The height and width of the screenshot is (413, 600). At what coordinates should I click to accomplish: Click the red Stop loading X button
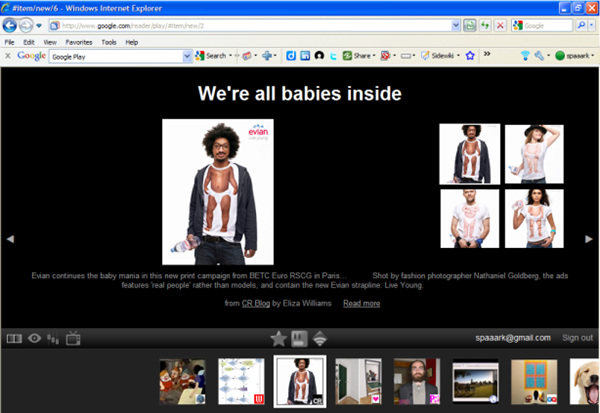pyautogui.click(x=500, y=26)
